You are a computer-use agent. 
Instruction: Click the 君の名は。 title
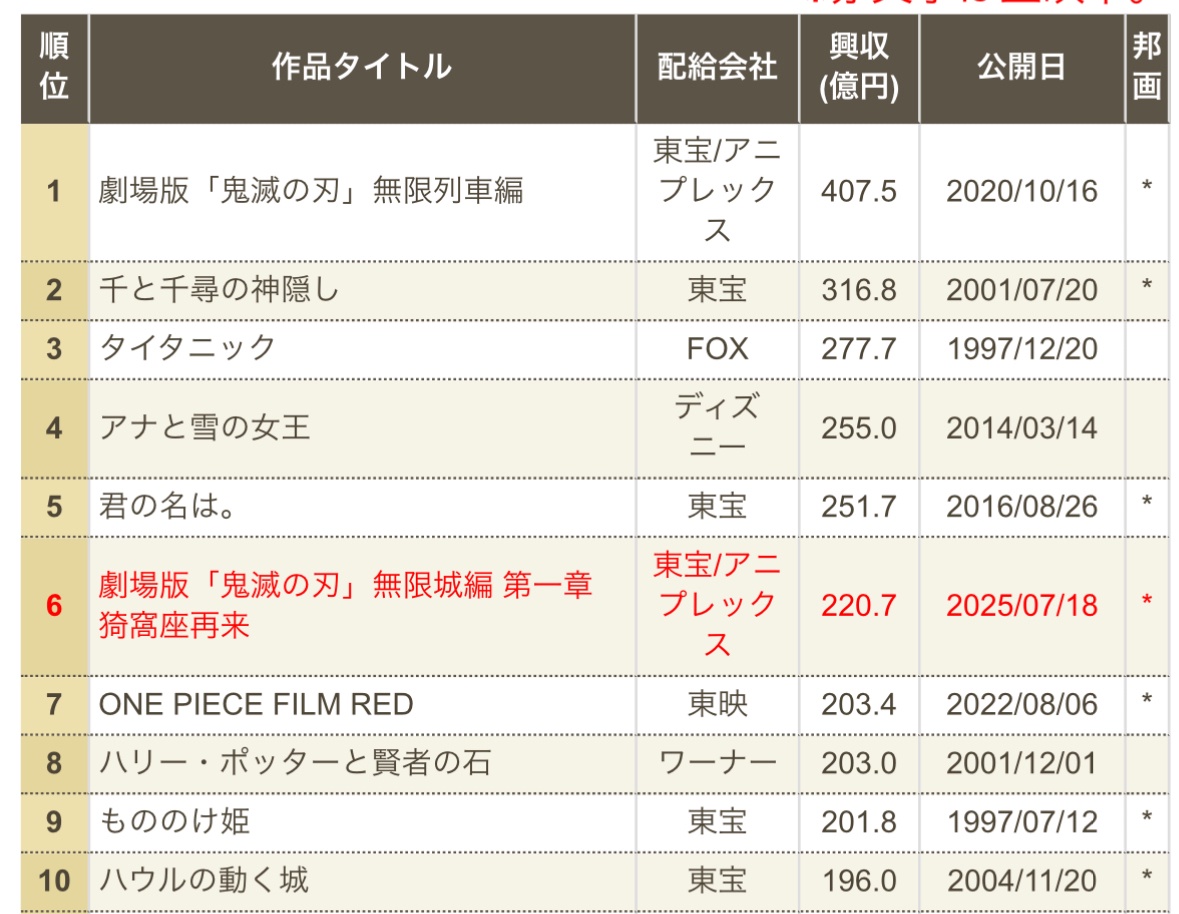164,506
